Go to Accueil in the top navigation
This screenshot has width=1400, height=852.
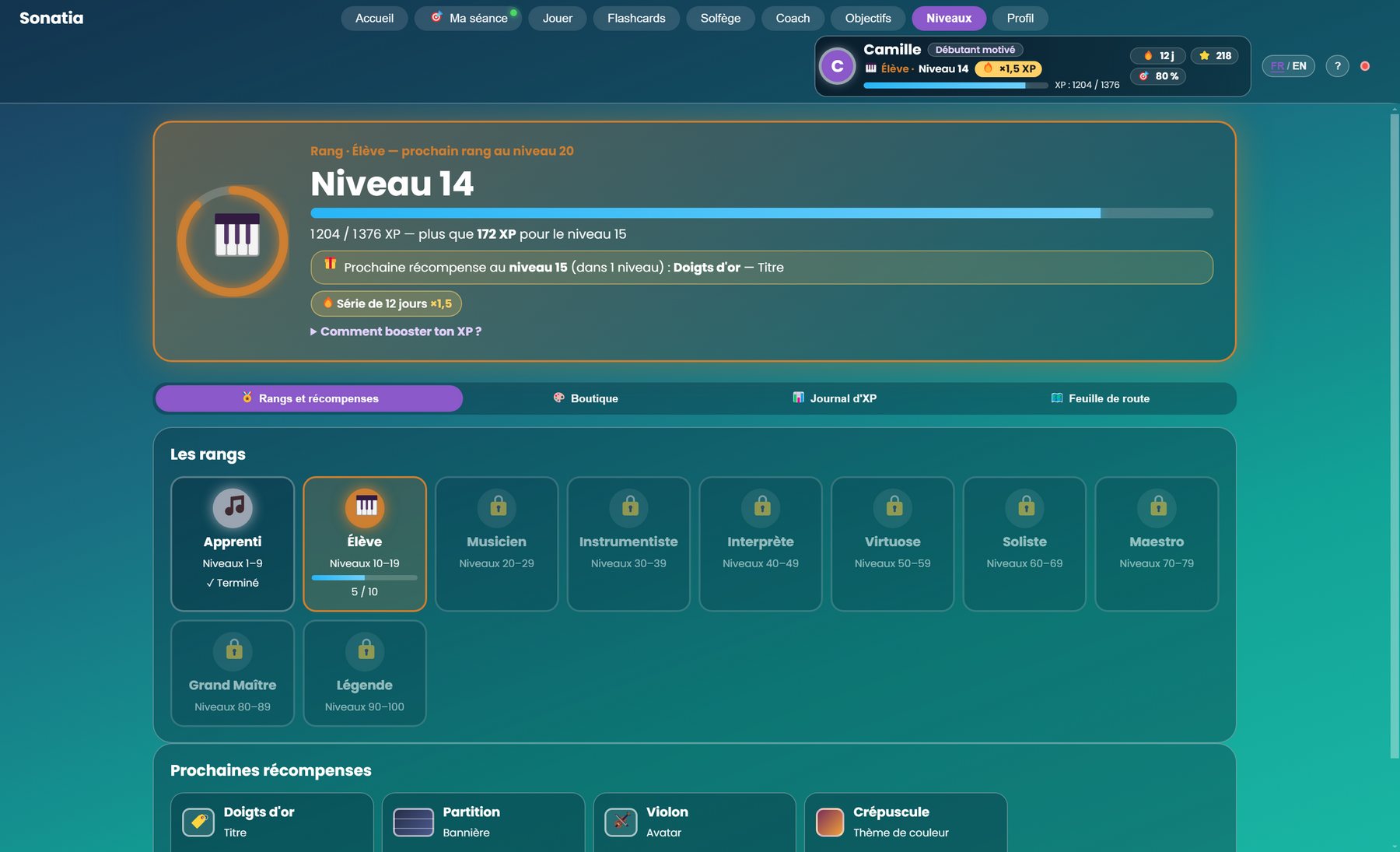[374, 18]
